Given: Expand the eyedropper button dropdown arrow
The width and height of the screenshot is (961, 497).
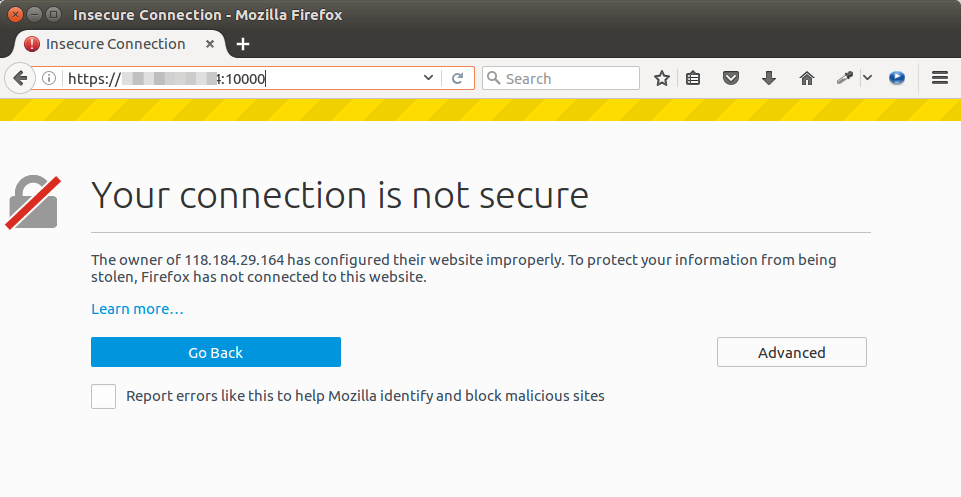Looking at the screenshot, I should (x=867, y=78).
